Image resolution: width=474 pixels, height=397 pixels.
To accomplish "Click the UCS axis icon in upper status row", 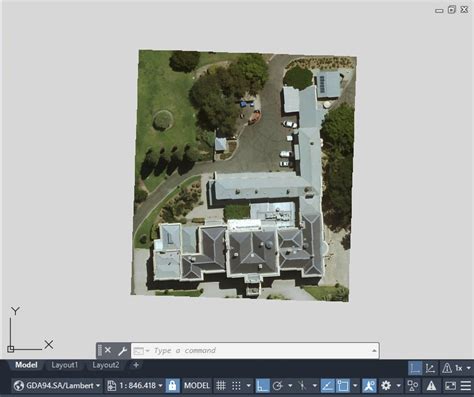I will (x=430, y=368).
